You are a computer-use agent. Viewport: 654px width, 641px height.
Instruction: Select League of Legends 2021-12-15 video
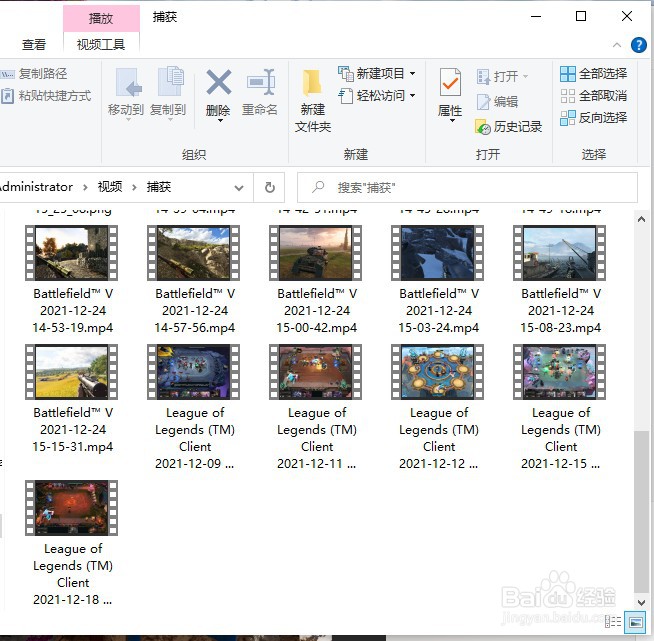tap(559, 372)
